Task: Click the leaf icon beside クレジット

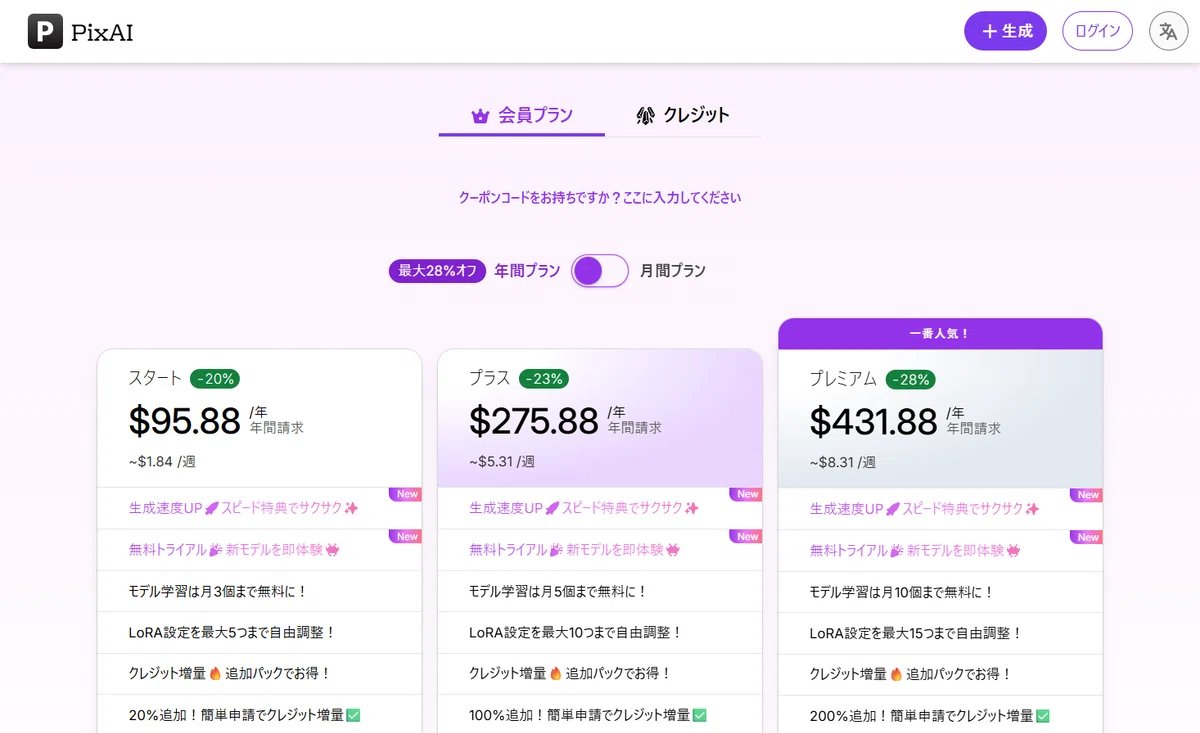Action: tap(645, 115)
